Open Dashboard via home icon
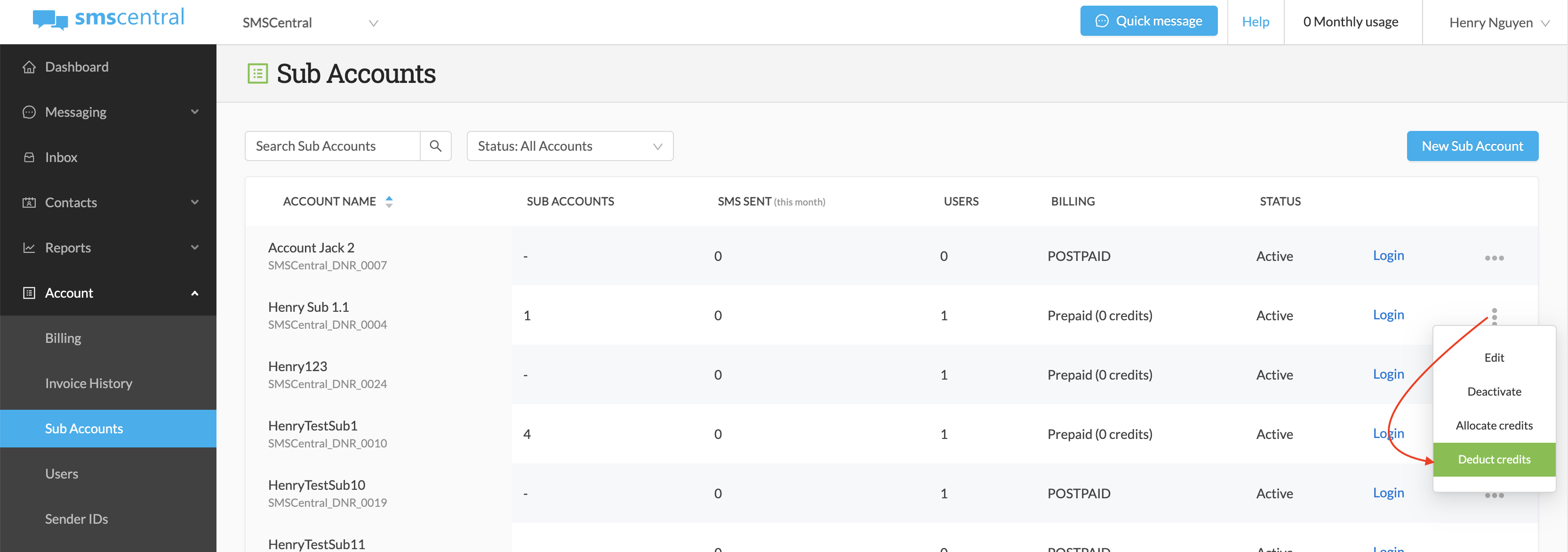Viewport: 1568px width, 552px height. [29, 66]
